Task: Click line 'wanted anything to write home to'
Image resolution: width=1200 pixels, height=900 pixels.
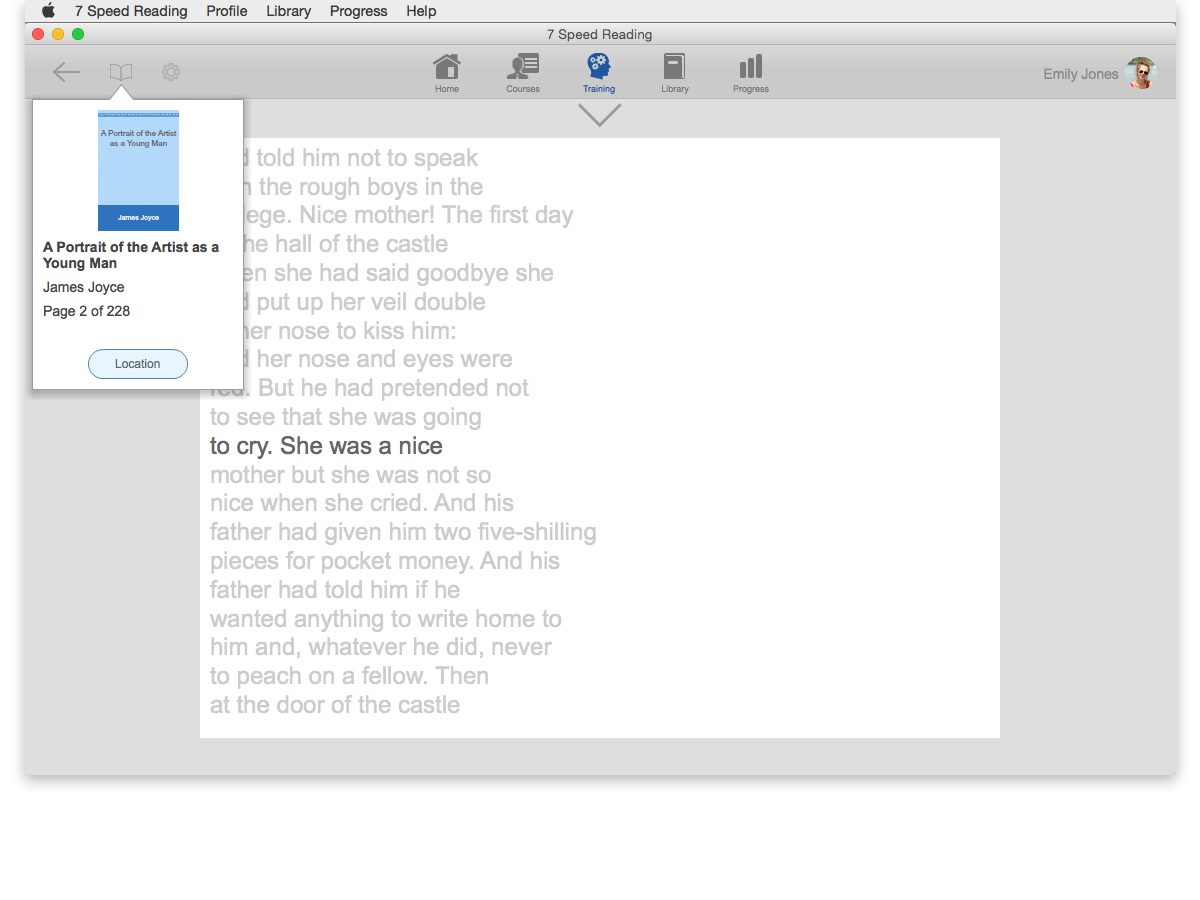Action: pyautogui.click(x=386, y=619)
